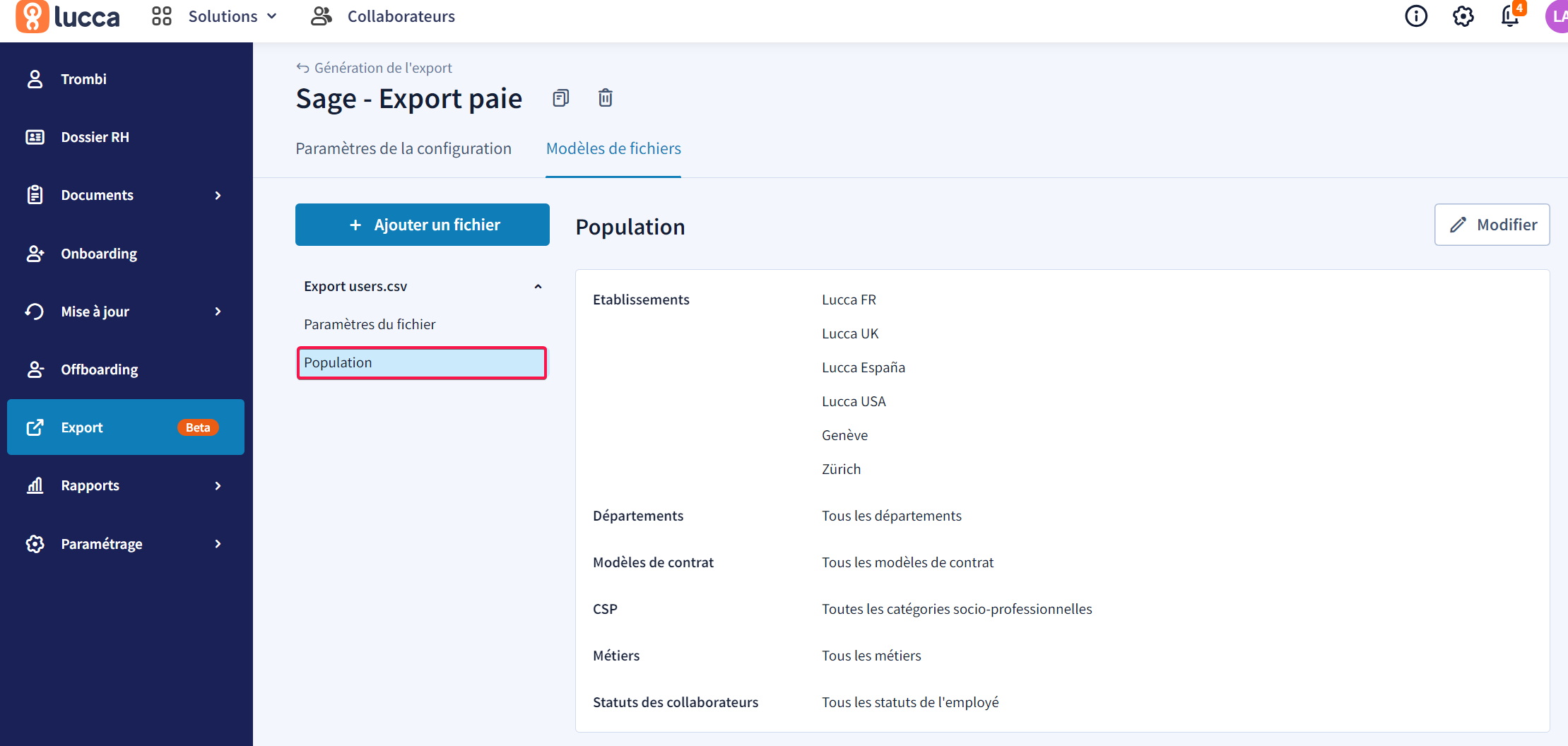
Task: Click Lucca España establishment
Action: tap(863, 367)
